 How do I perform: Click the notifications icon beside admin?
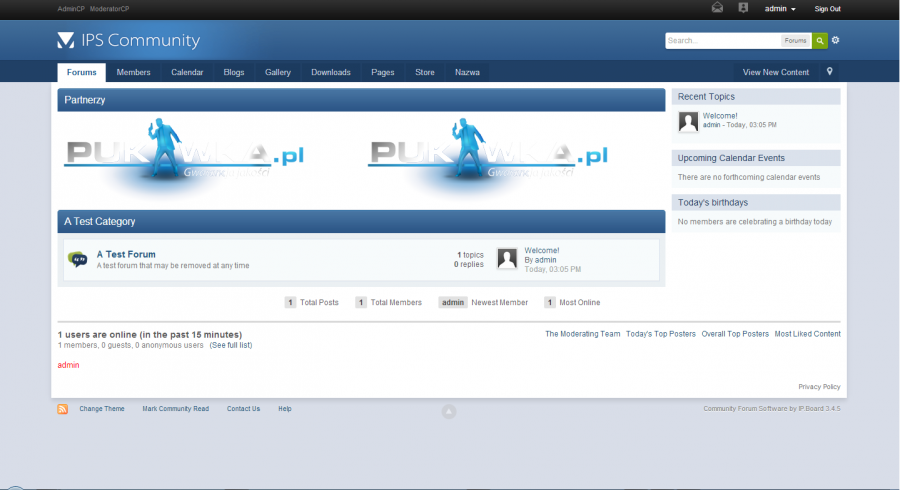pos(743,8)
